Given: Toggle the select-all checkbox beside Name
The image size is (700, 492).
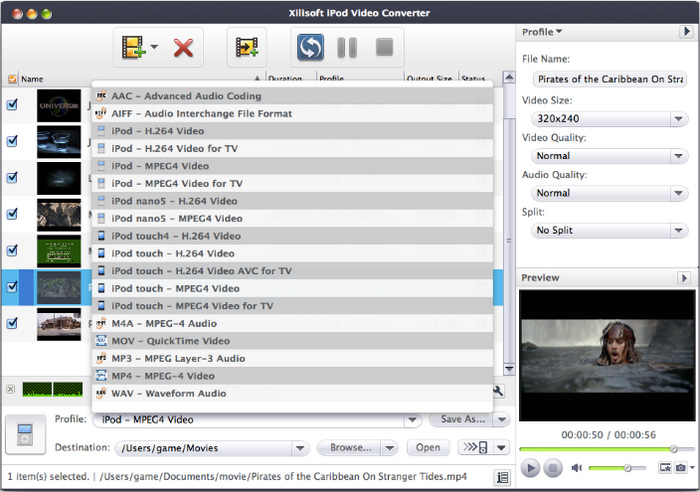Looking at the screenshot, I should click(12, 79).
